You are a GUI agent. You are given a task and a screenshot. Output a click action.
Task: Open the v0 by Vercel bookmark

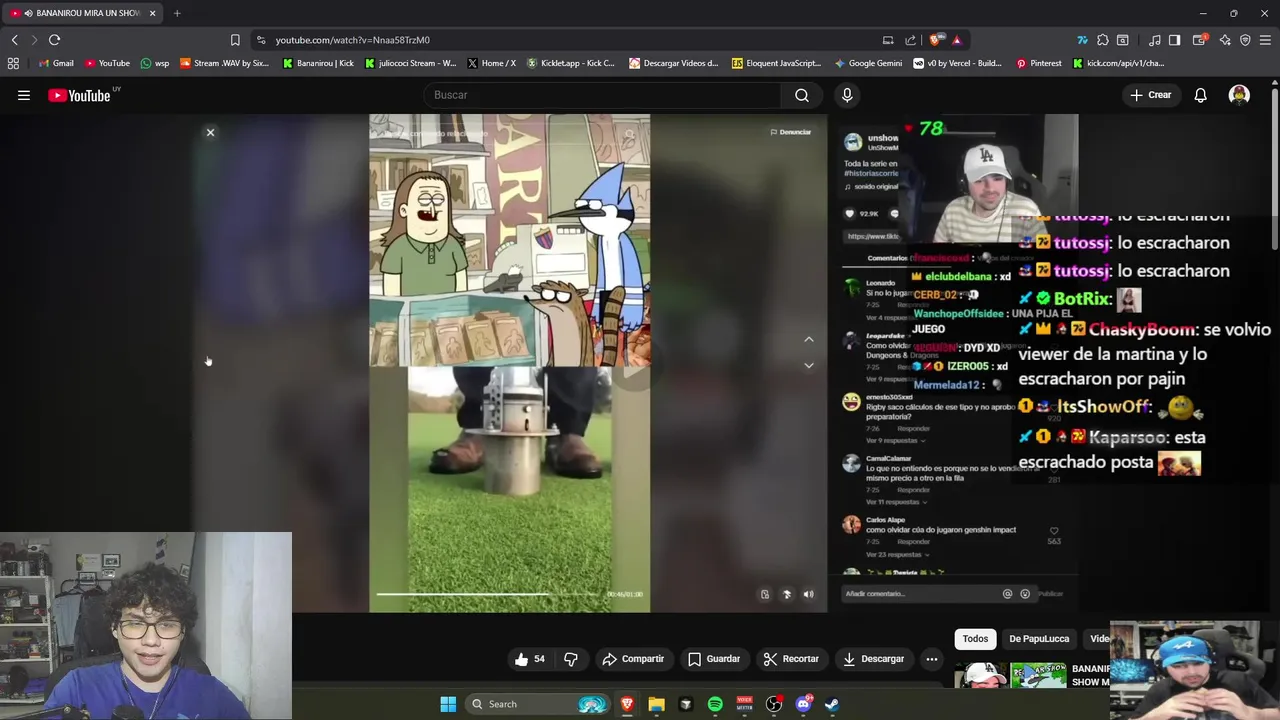(x=957, y=63)
